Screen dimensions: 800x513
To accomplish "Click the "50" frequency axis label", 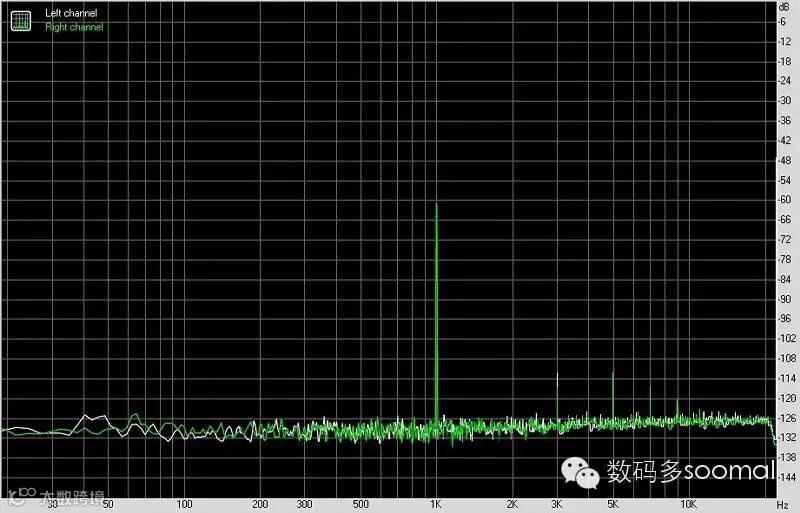I will (x=108, y=504).
